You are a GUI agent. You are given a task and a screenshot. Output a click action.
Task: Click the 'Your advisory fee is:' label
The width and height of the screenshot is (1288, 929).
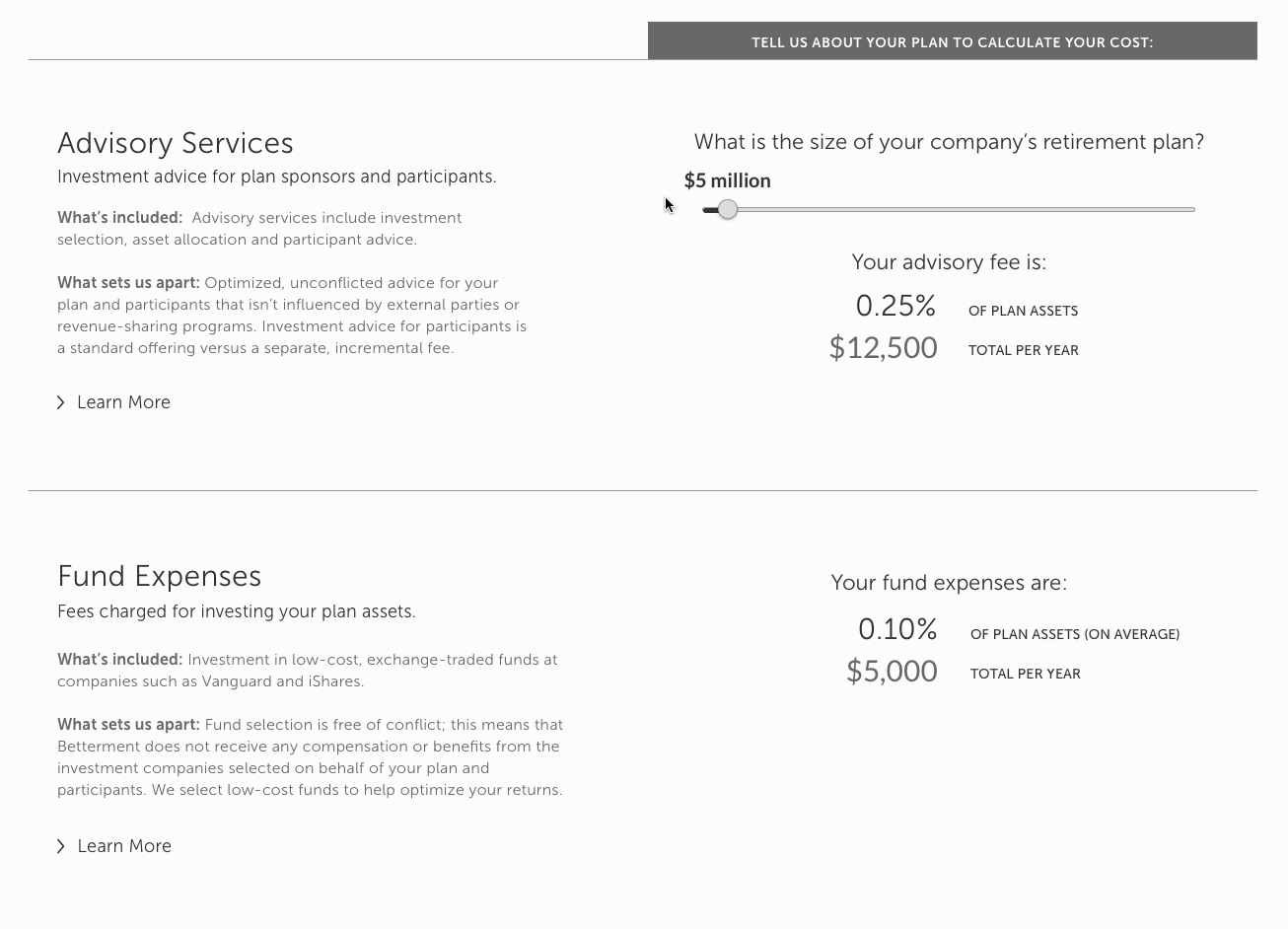pos(949,262)
